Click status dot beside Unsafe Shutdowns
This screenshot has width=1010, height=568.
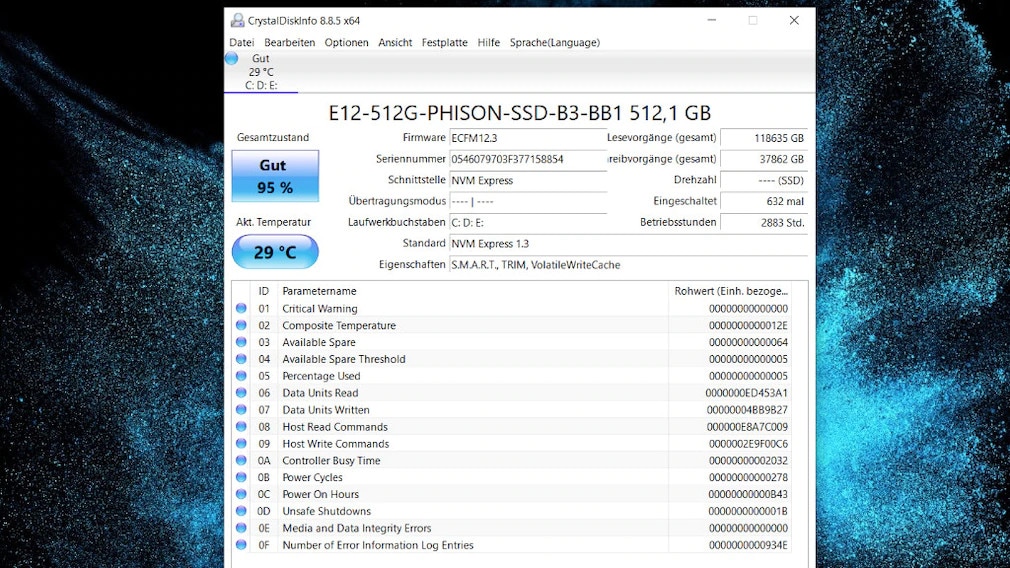(x=241, y=511)
